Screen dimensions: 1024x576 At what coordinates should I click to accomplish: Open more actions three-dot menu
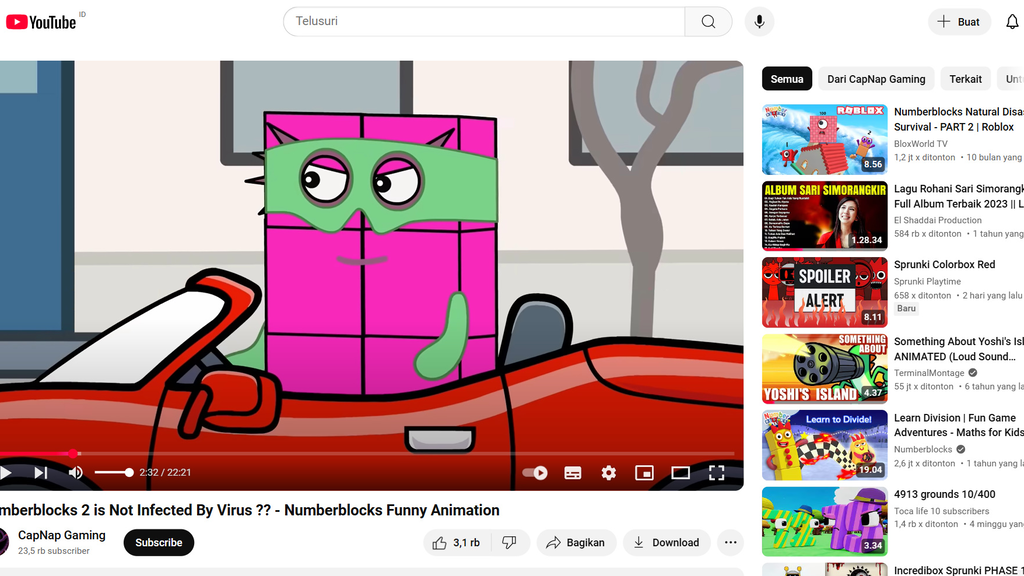(730, 543)
